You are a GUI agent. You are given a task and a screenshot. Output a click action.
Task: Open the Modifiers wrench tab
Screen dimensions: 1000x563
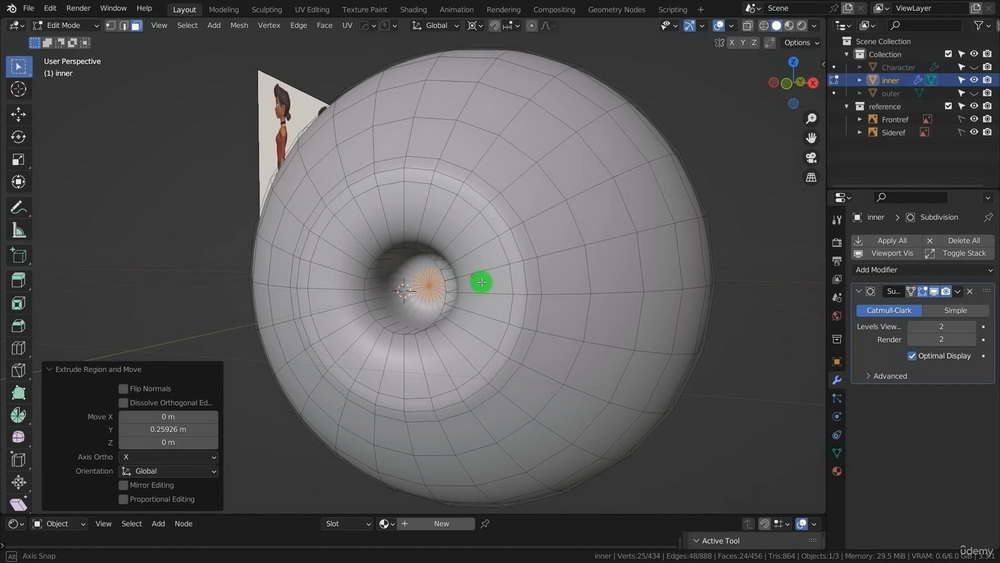click(837, 380)
